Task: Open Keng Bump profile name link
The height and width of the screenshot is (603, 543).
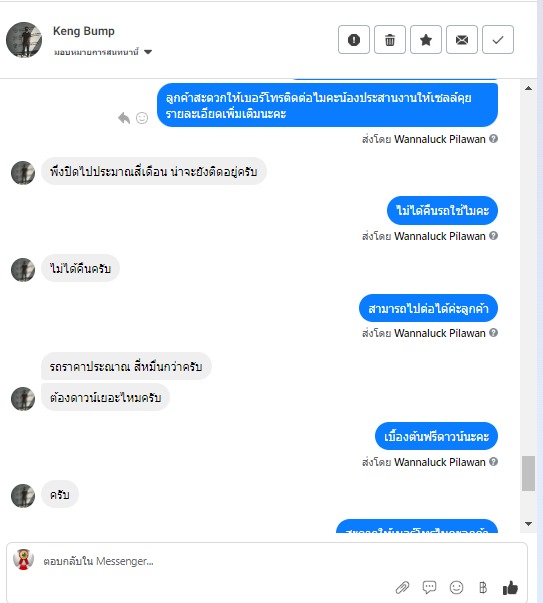Action: tap(84, 31)
